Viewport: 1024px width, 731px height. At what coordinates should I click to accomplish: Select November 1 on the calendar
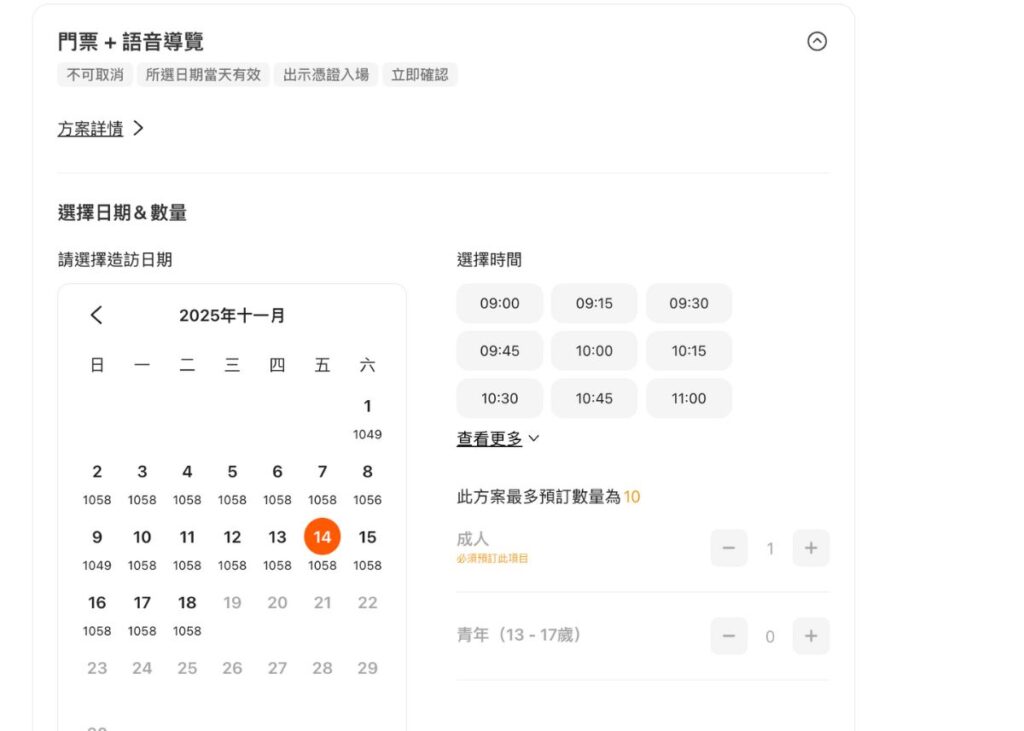coord(367,406)
